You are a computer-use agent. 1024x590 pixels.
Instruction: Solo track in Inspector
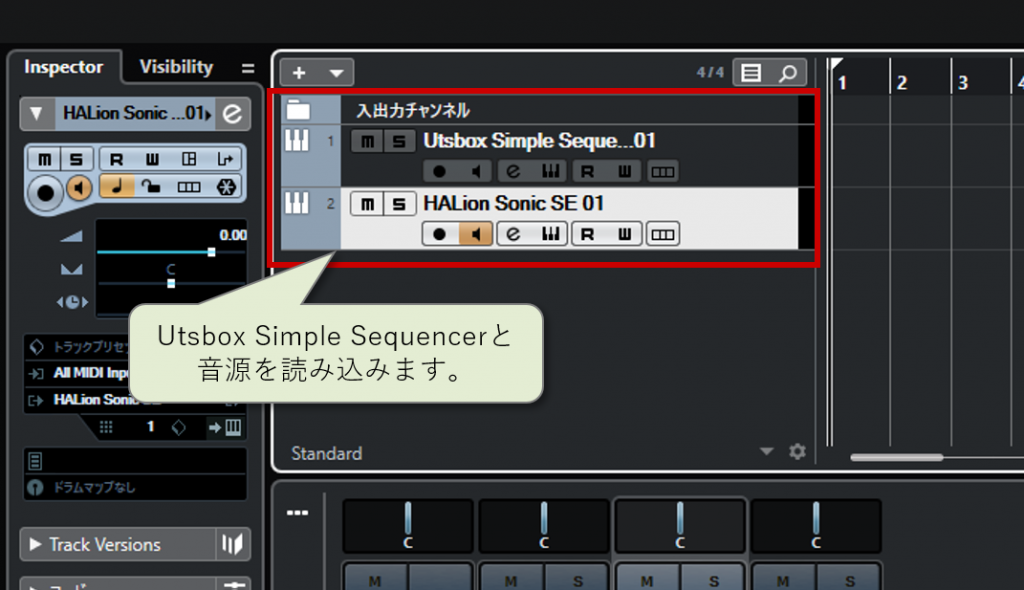point(76,159)
